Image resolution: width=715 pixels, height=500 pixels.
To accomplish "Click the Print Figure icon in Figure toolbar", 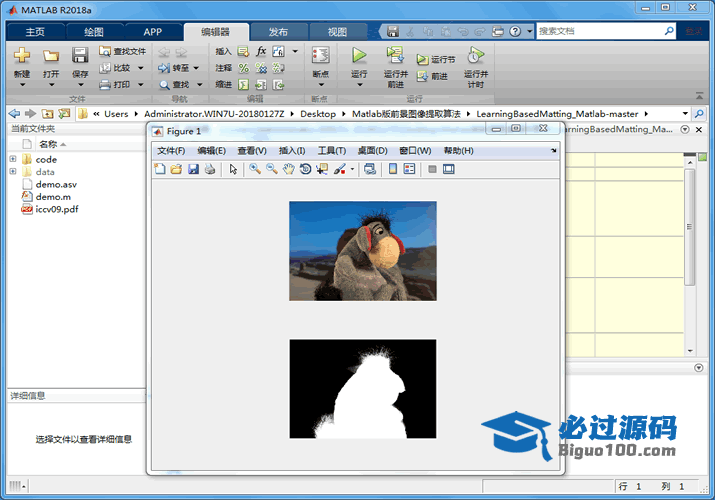I will pos(210,169).
